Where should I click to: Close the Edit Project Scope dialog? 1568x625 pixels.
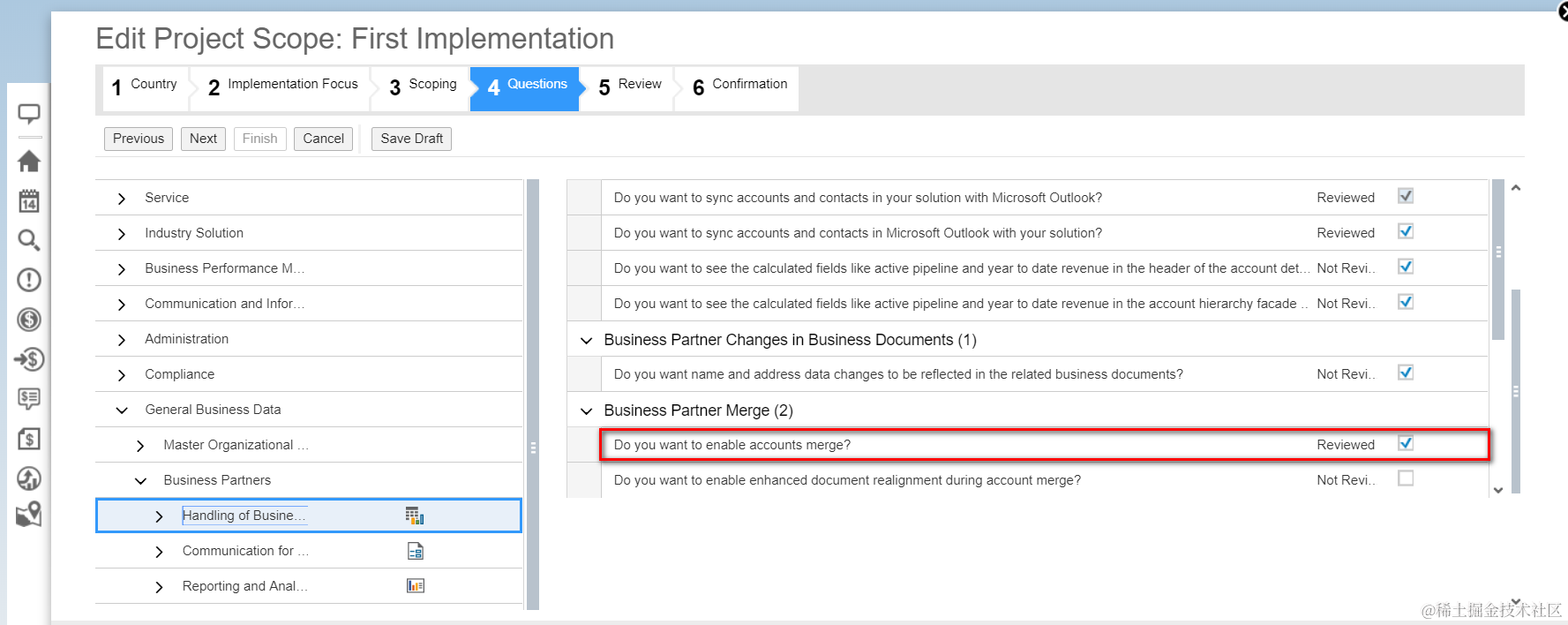pos(1563,12)
